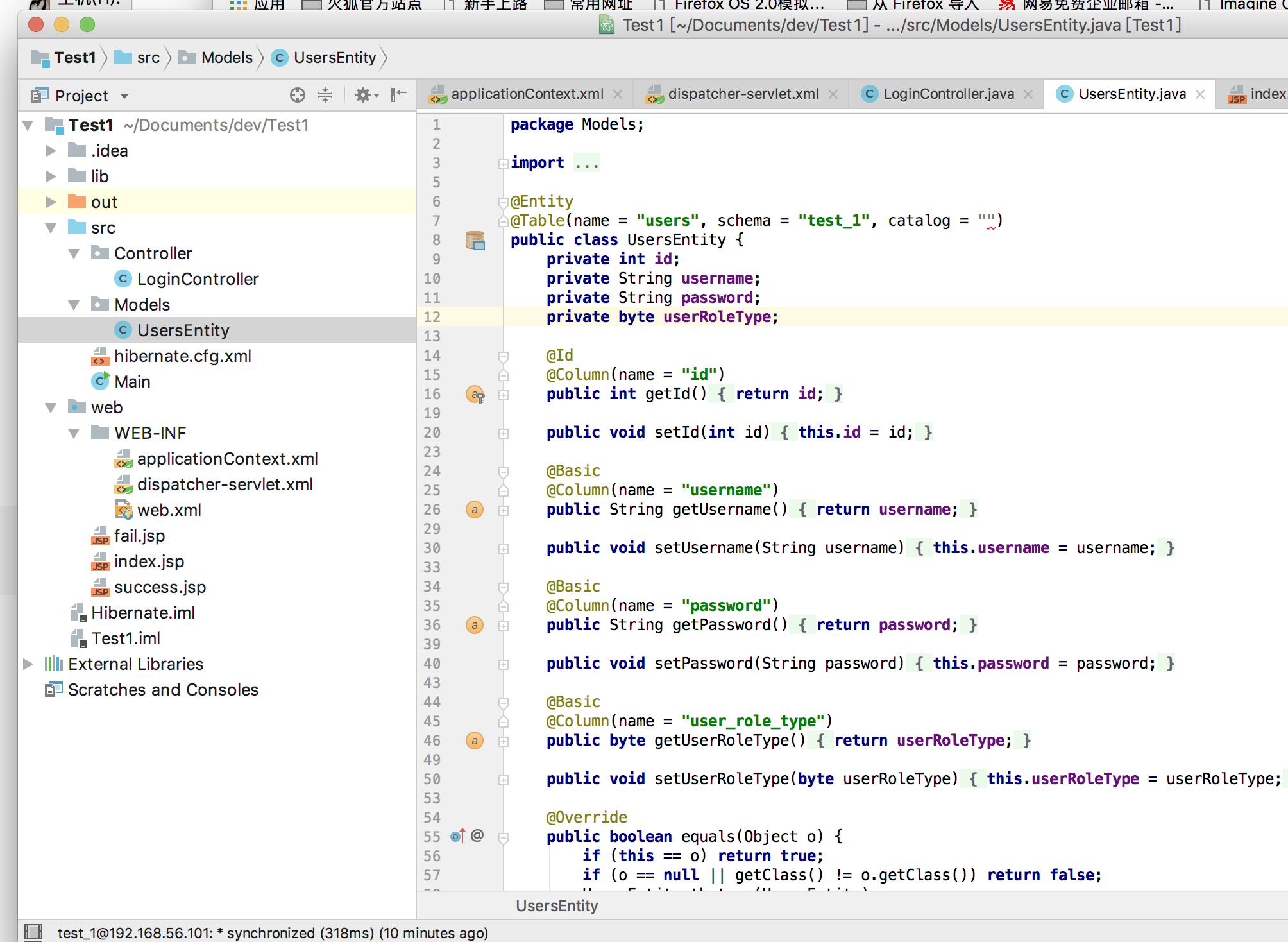Click the Collapse All icon in Project panel

point(325,95)
